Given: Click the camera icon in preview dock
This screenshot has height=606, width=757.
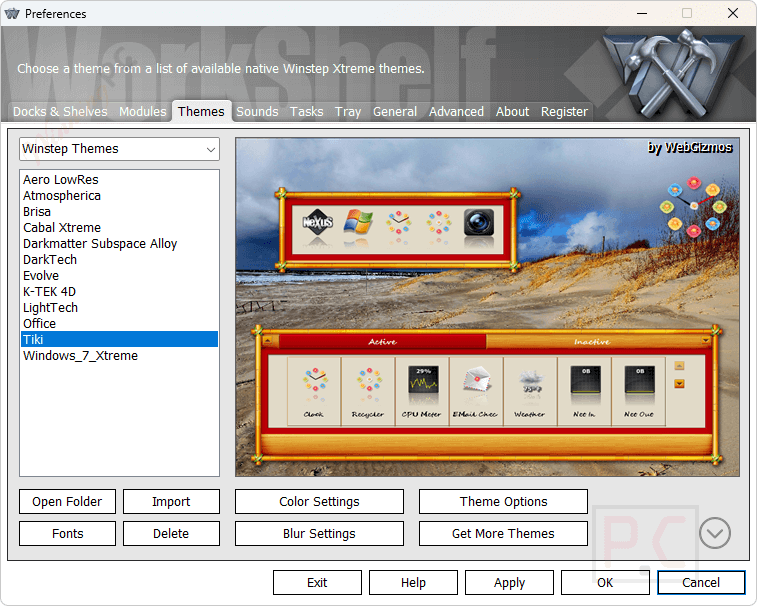Looking at the screenshot, I should 478,223.
